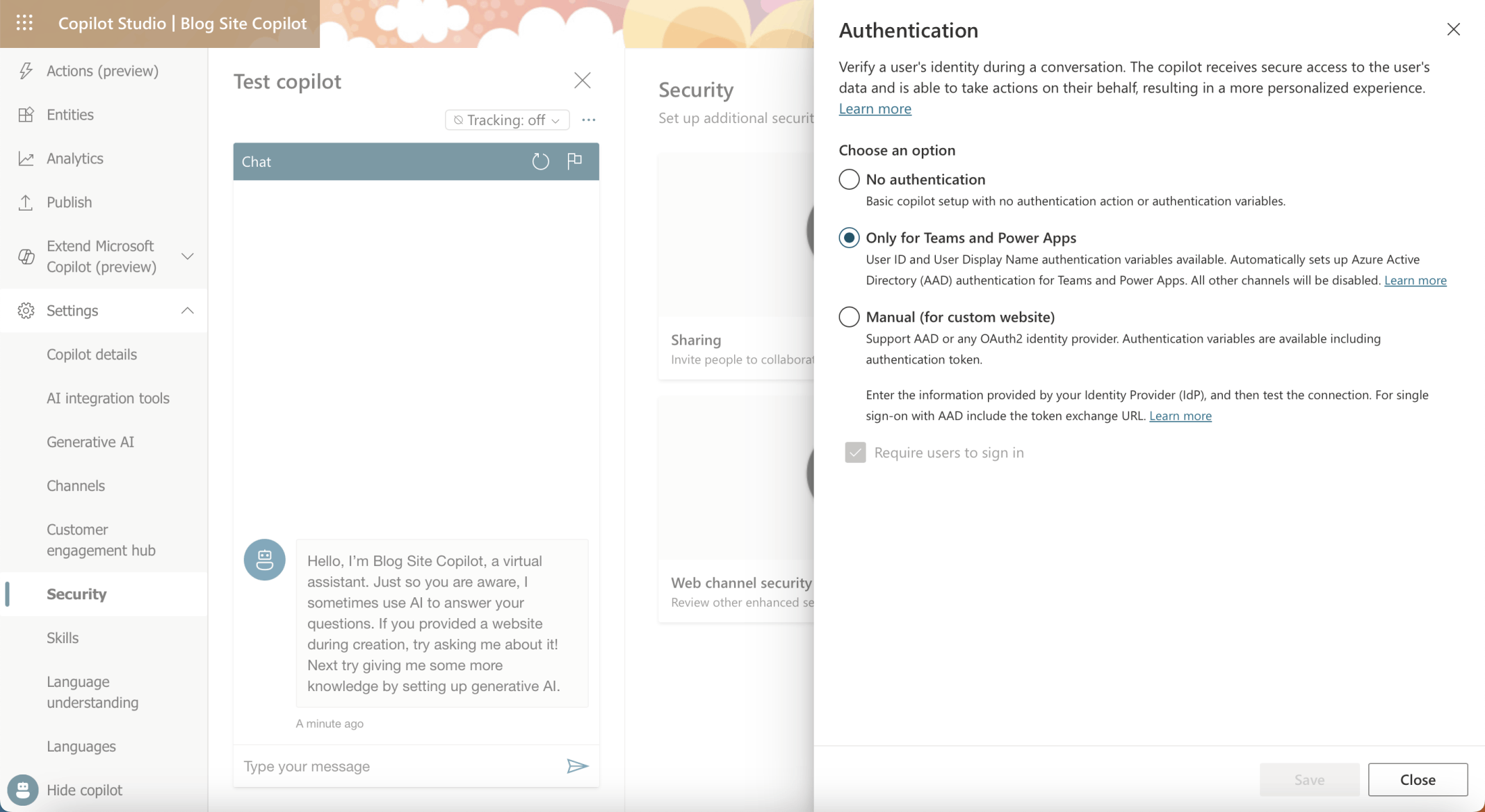Click the Analytics chart icon in sidebar
Viewport: 1485px width, 812px height.
tap(26, 159)
